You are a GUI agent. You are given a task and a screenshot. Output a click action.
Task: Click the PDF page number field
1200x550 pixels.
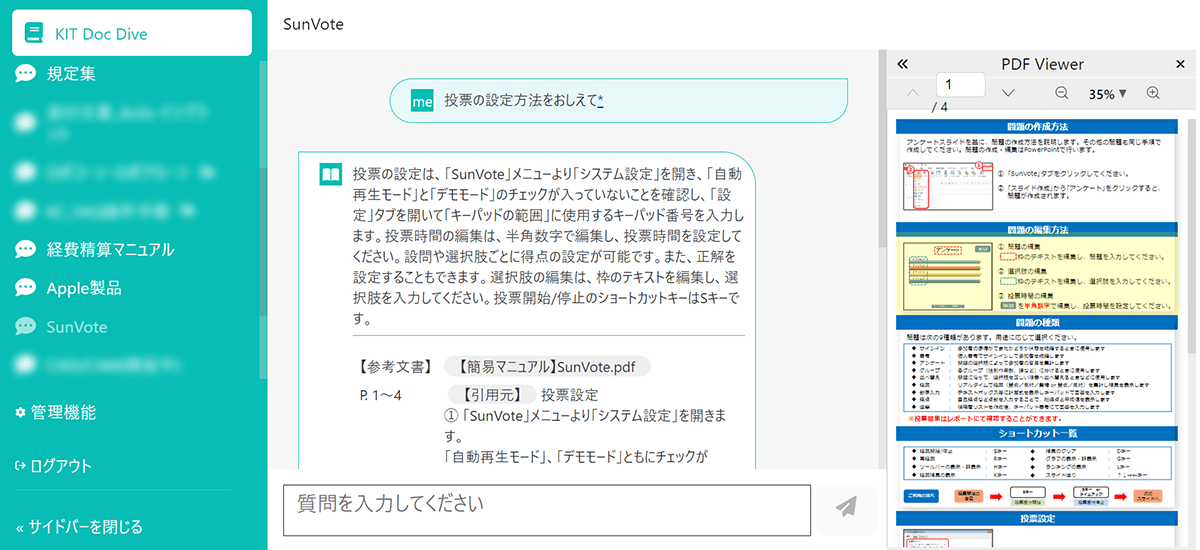(960, 85)
